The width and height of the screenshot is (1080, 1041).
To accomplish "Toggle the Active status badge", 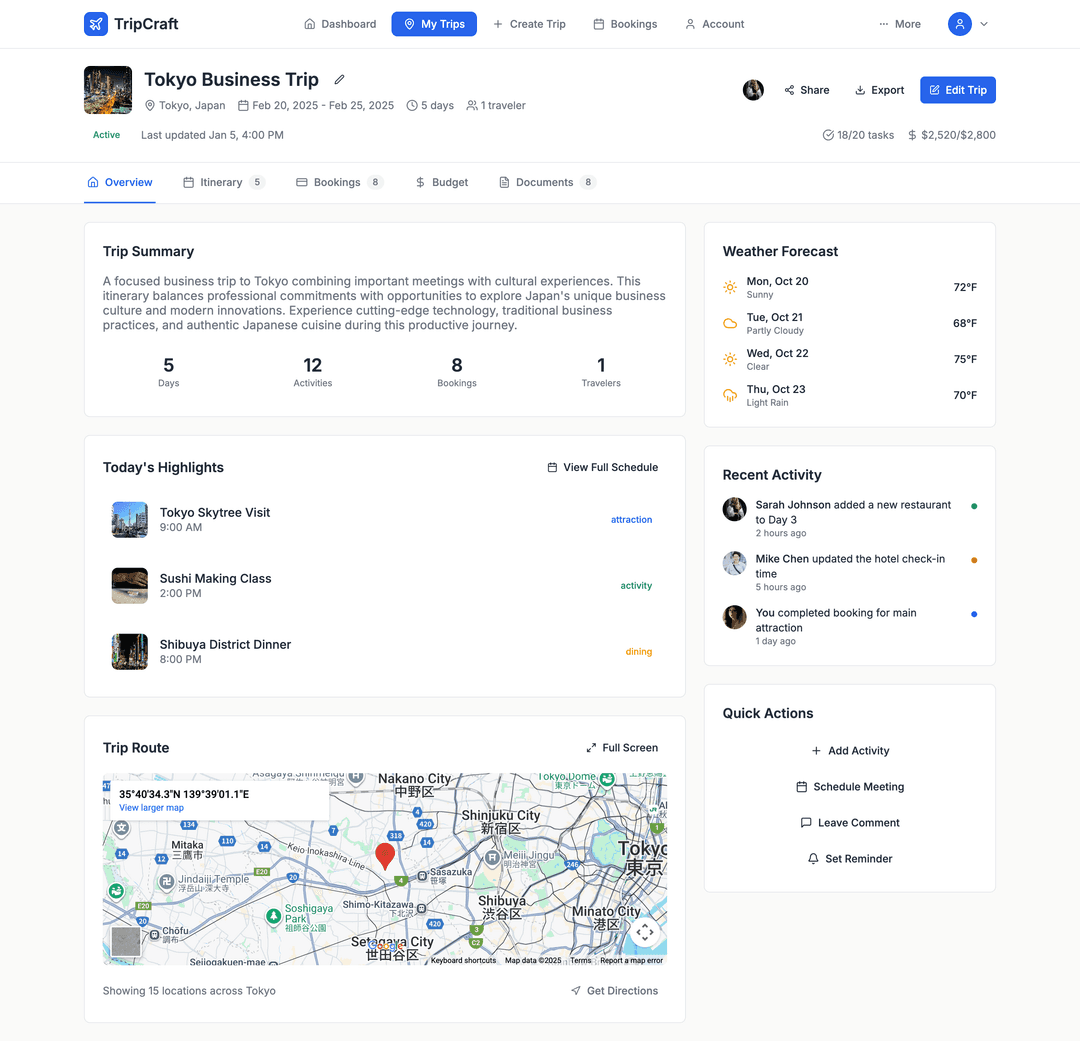I will pos(106,134).
